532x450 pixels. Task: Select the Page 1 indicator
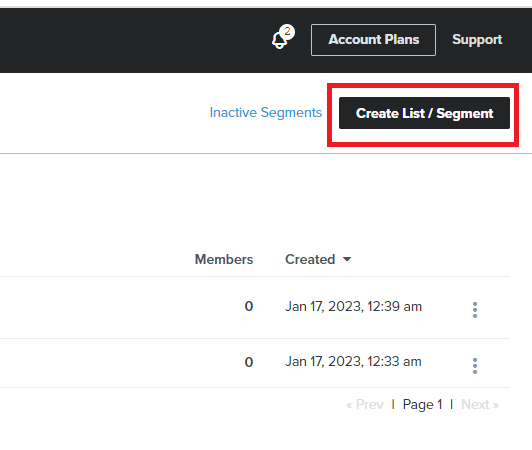click(x=422, y=405)
